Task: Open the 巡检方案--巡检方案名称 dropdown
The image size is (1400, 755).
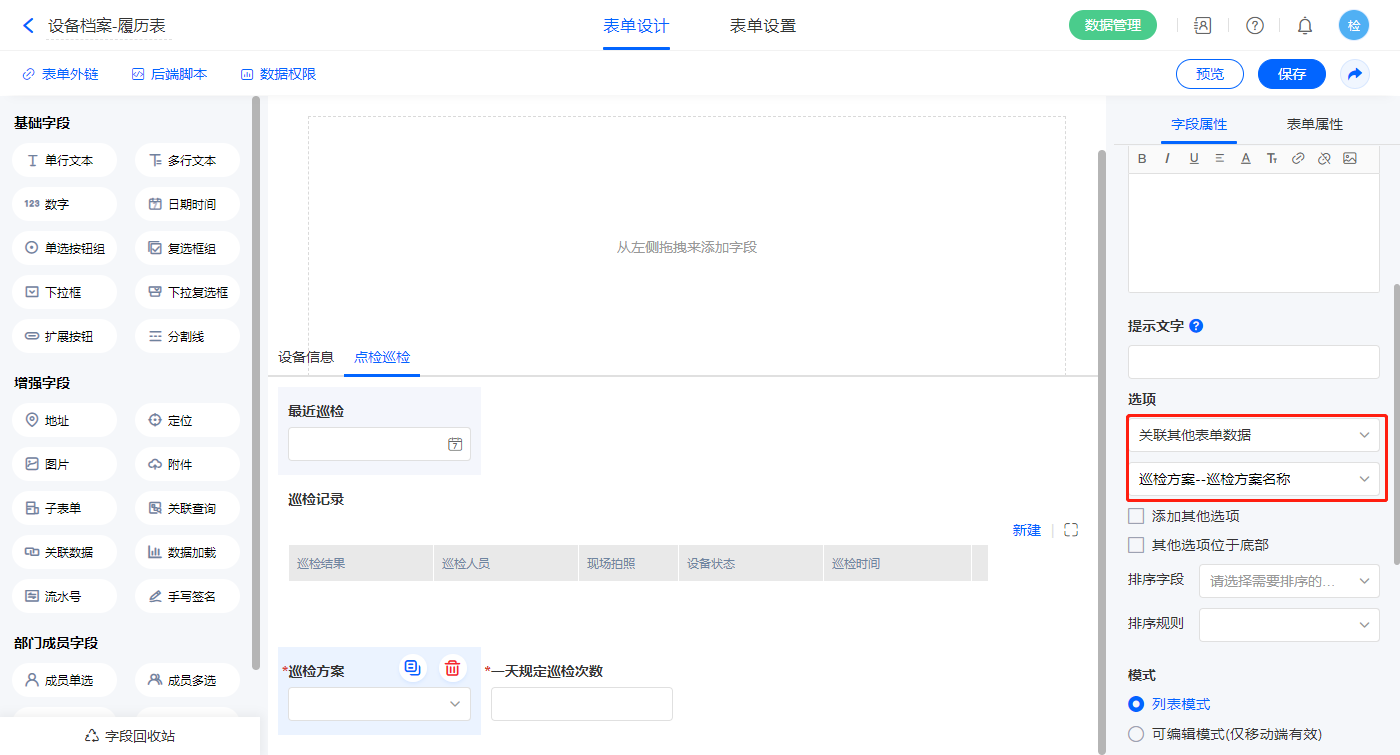Action: point(1253,479)
